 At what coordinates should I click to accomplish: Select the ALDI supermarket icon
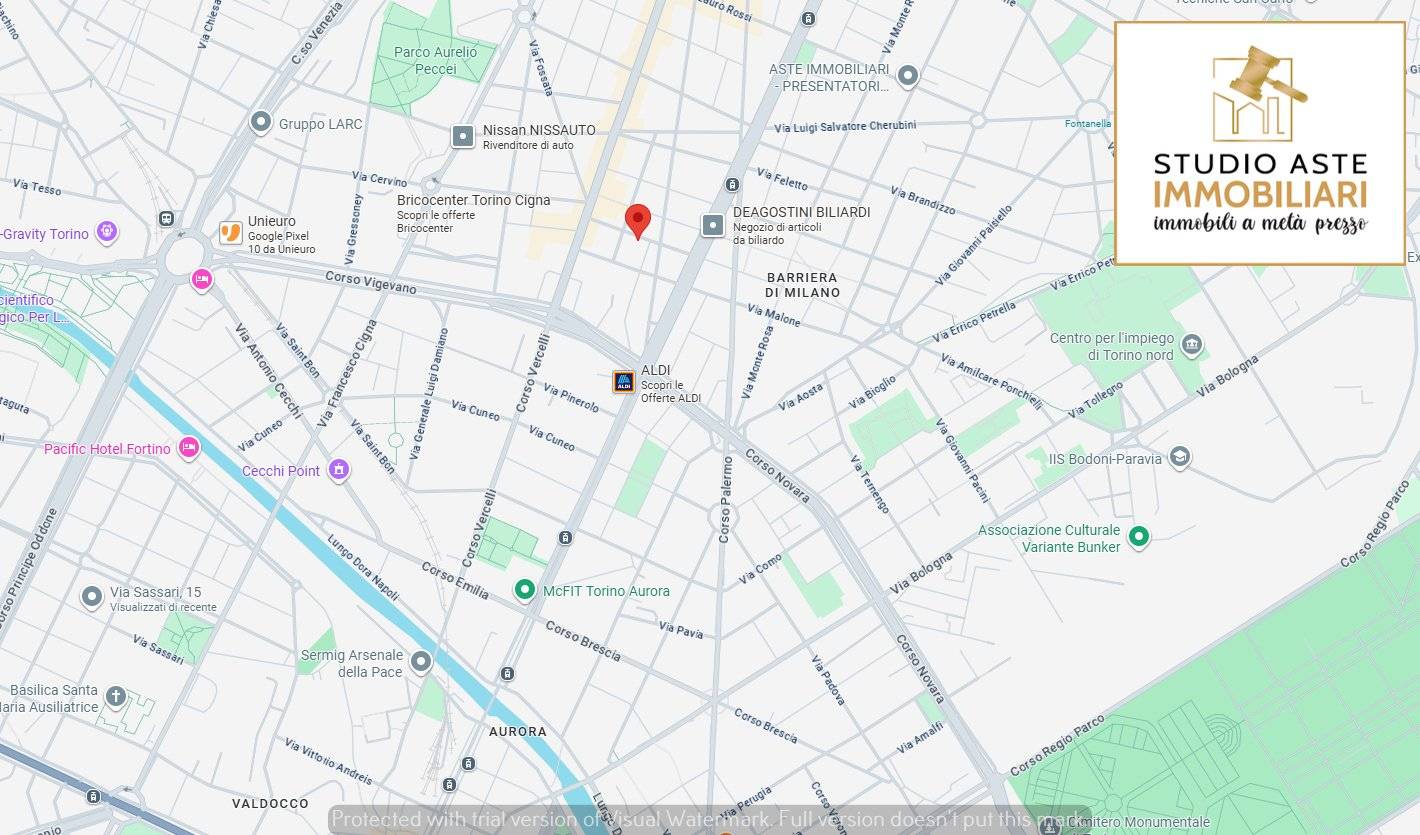pyautogui.click(x=624, y=381)
